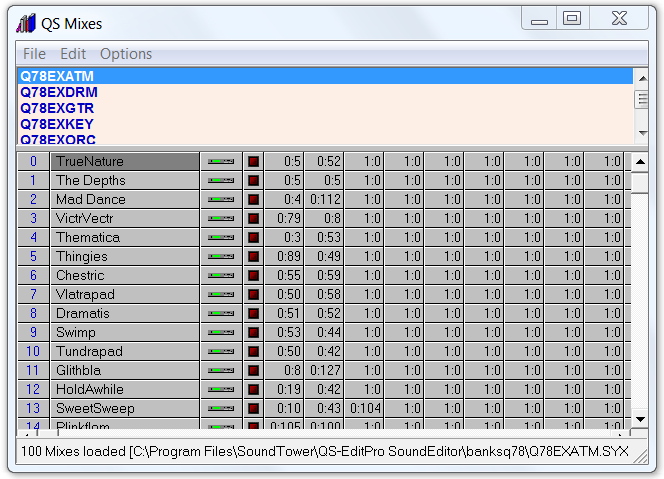Screen dimensions: 664x479
Task: Click the QS Mixes app icon in title bar
Action: 27,23
